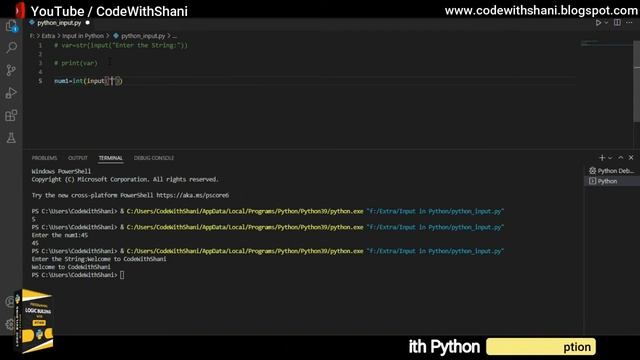Select the TERMINAL panel tab
This screenshot has height=360, width=640.
click(x=110, y=158)
